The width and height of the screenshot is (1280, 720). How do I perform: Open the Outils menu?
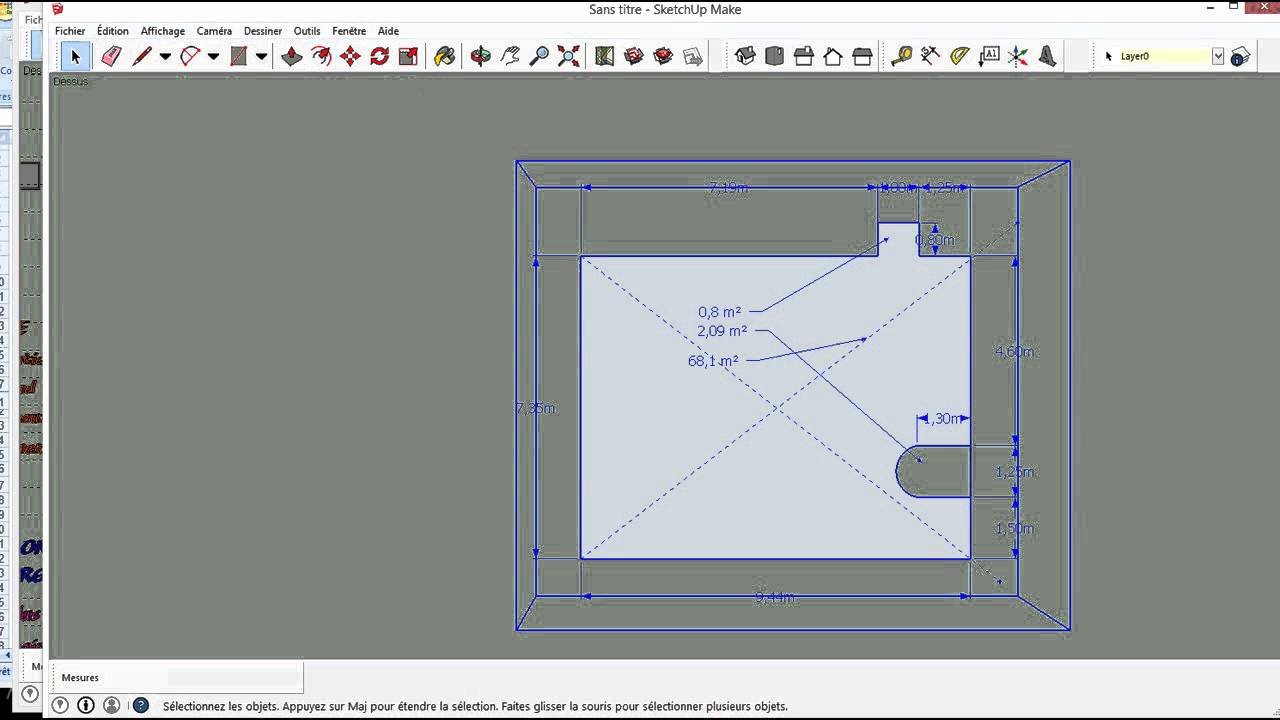pyautogui.click(x=307, y=31)
